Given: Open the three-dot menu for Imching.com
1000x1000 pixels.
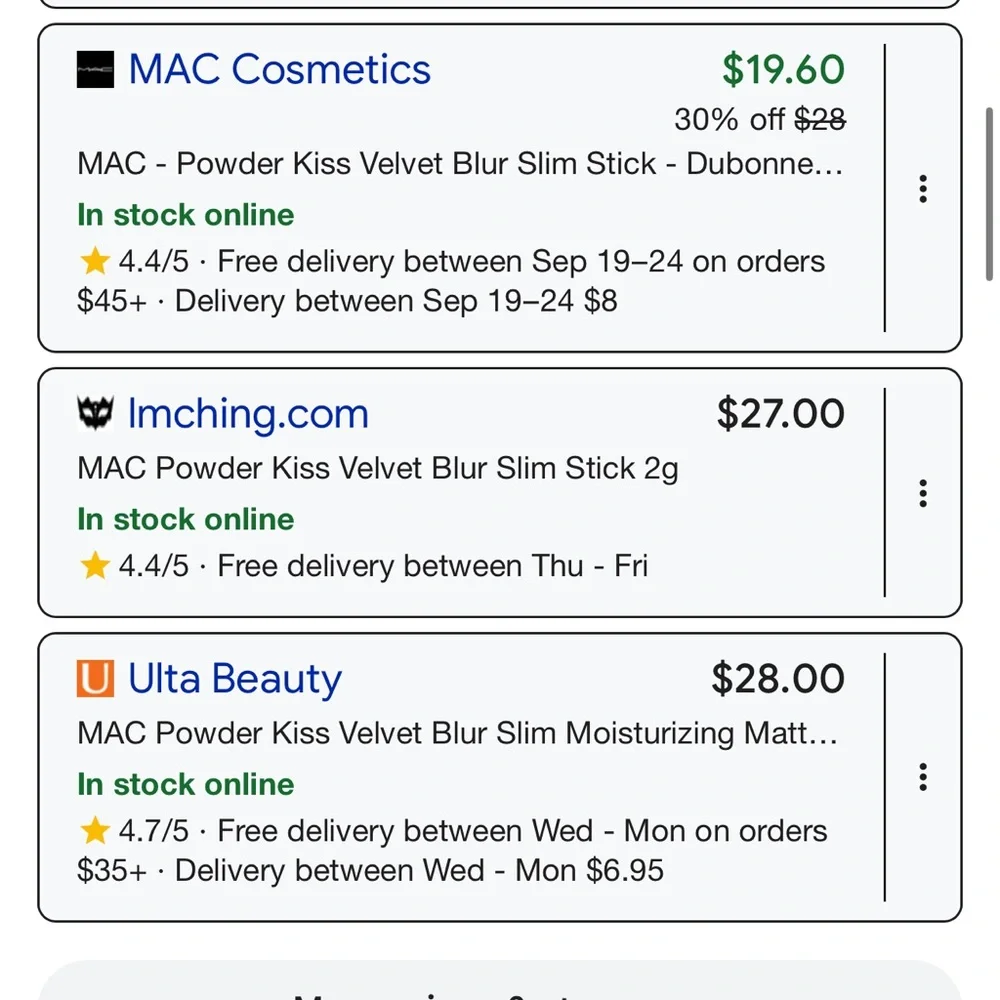Looking at the screenshot, I should click(923, 493).
